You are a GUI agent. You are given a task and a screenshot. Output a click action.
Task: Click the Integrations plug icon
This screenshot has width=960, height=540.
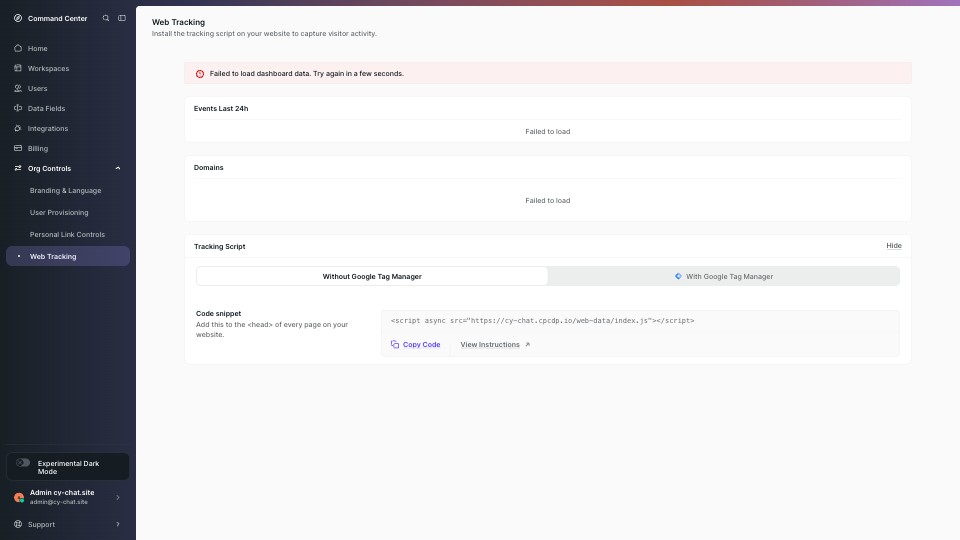[x=18, y=128]
